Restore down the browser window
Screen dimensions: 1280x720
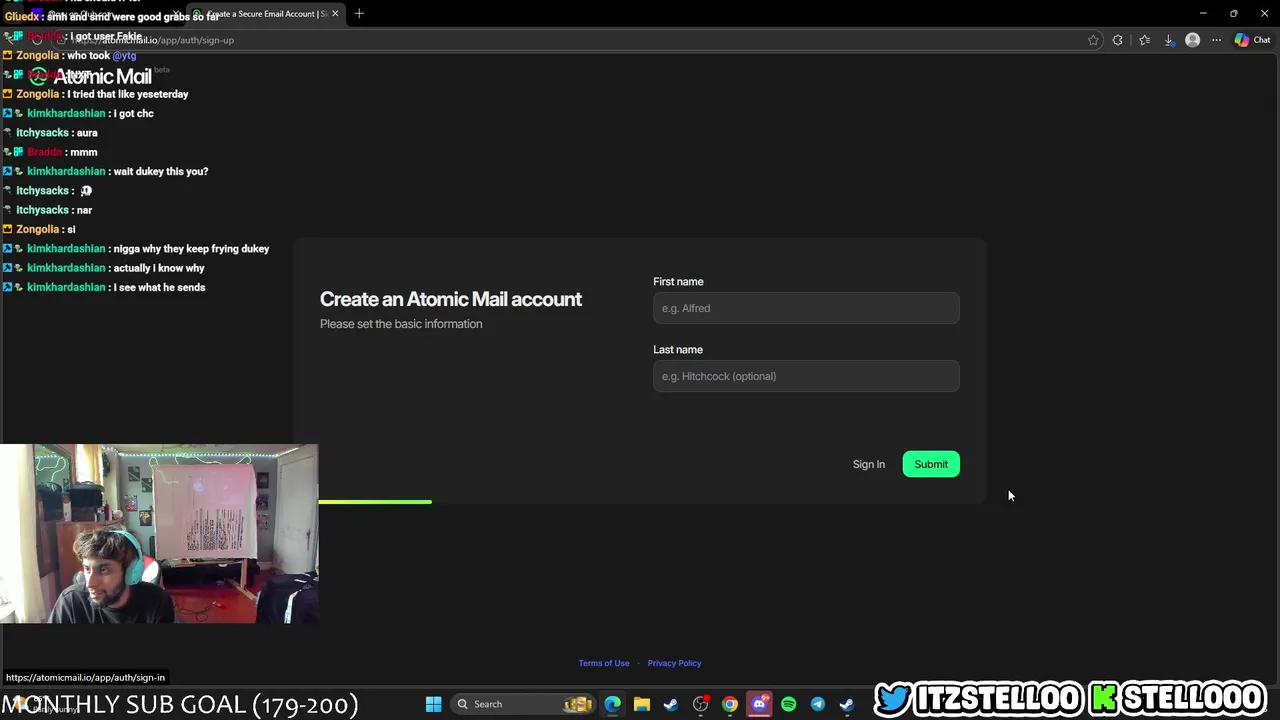click(x=1233, y=13)
